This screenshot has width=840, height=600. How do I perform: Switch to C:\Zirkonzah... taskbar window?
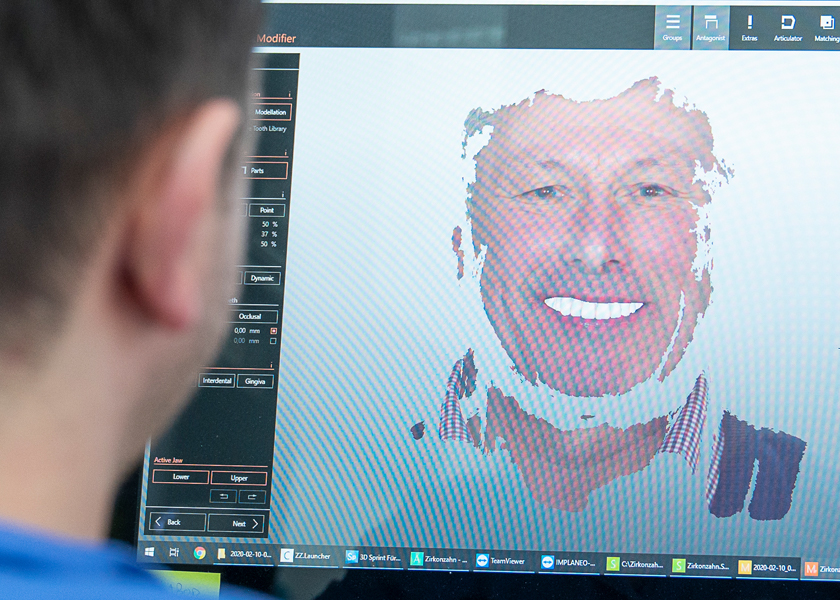(x=635, y=564)
